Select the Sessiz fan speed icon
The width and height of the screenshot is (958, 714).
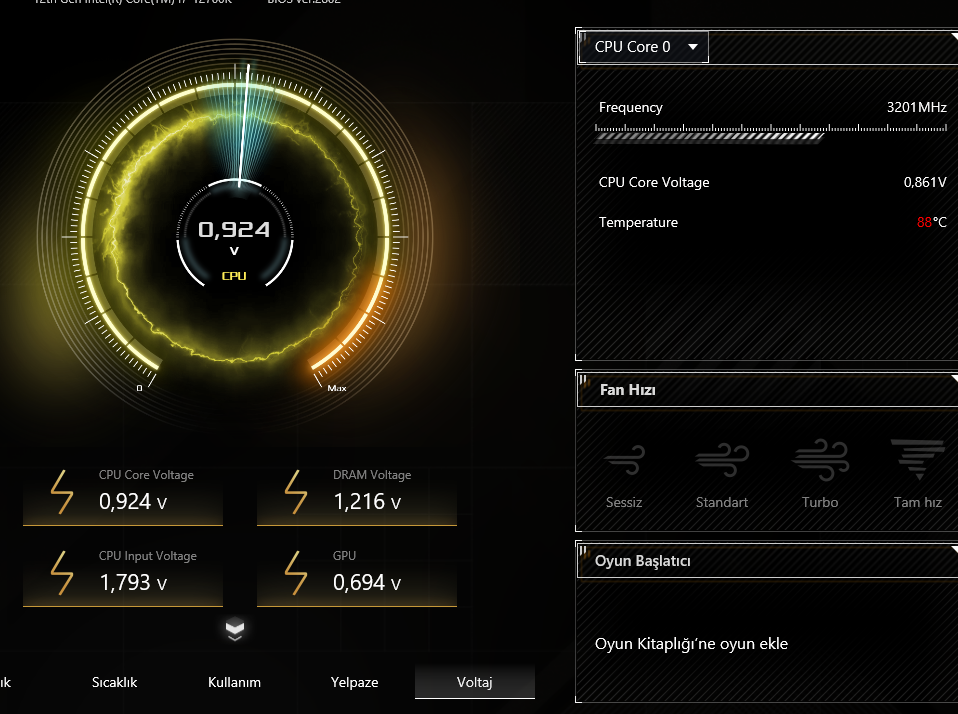(x=624, y=460)
